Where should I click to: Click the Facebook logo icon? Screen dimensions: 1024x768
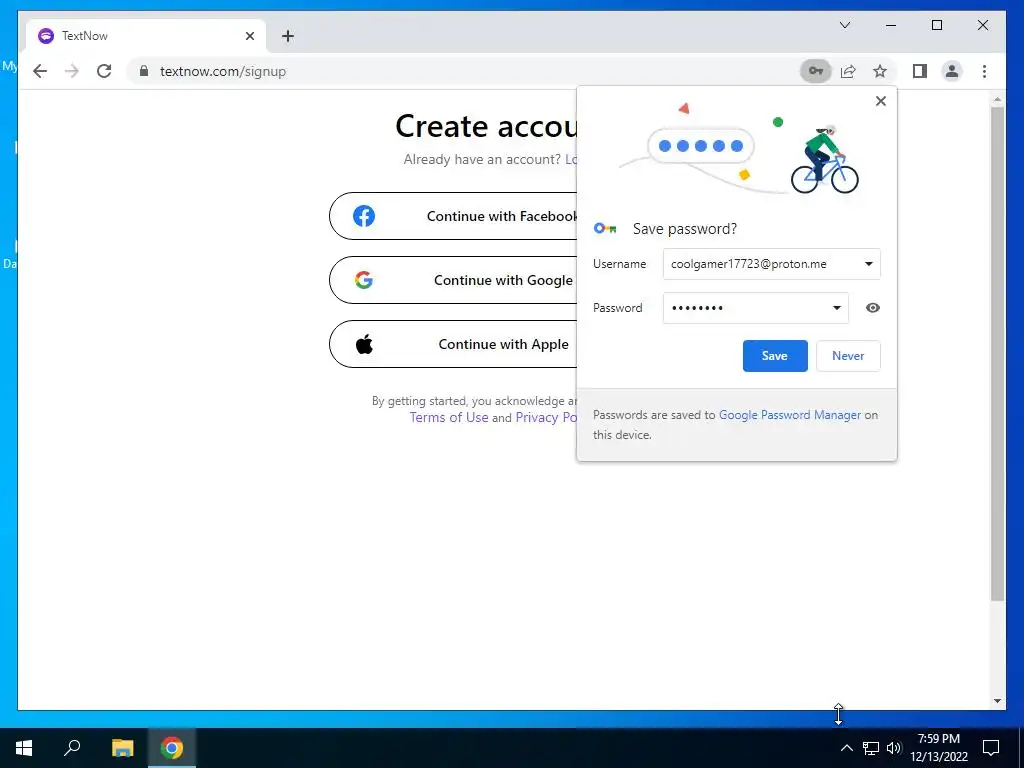364,216
